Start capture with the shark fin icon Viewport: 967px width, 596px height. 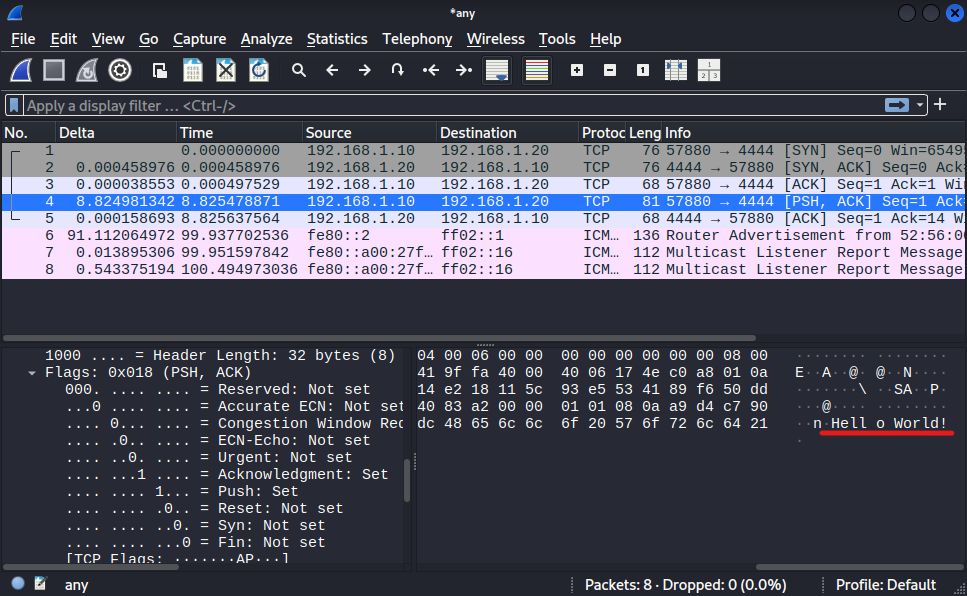tap(22, 70)
